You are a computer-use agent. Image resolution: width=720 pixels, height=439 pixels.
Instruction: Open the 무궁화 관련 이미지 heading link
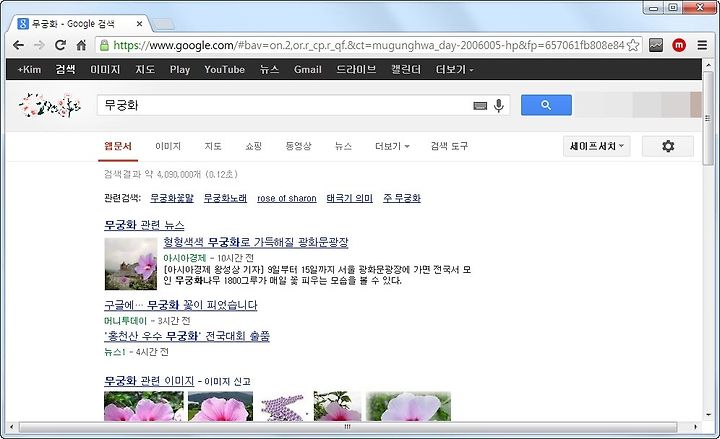pyautogui.click(x=149, y=381)
